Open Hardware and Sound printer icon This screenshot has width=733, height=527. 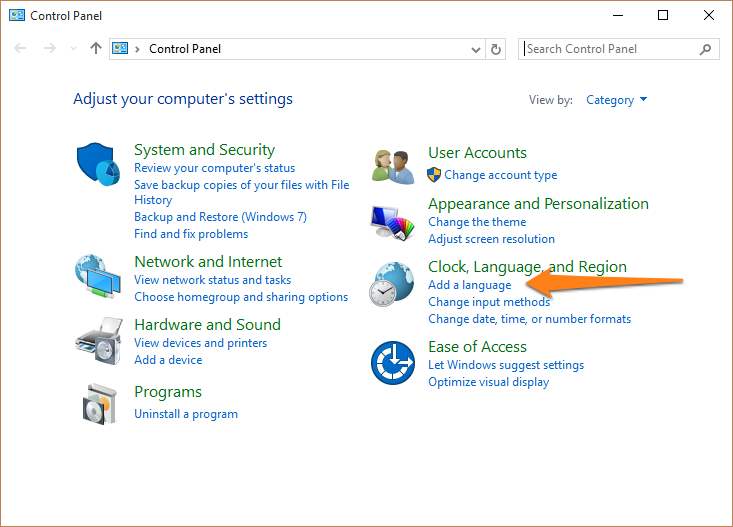tap(99, 341)
